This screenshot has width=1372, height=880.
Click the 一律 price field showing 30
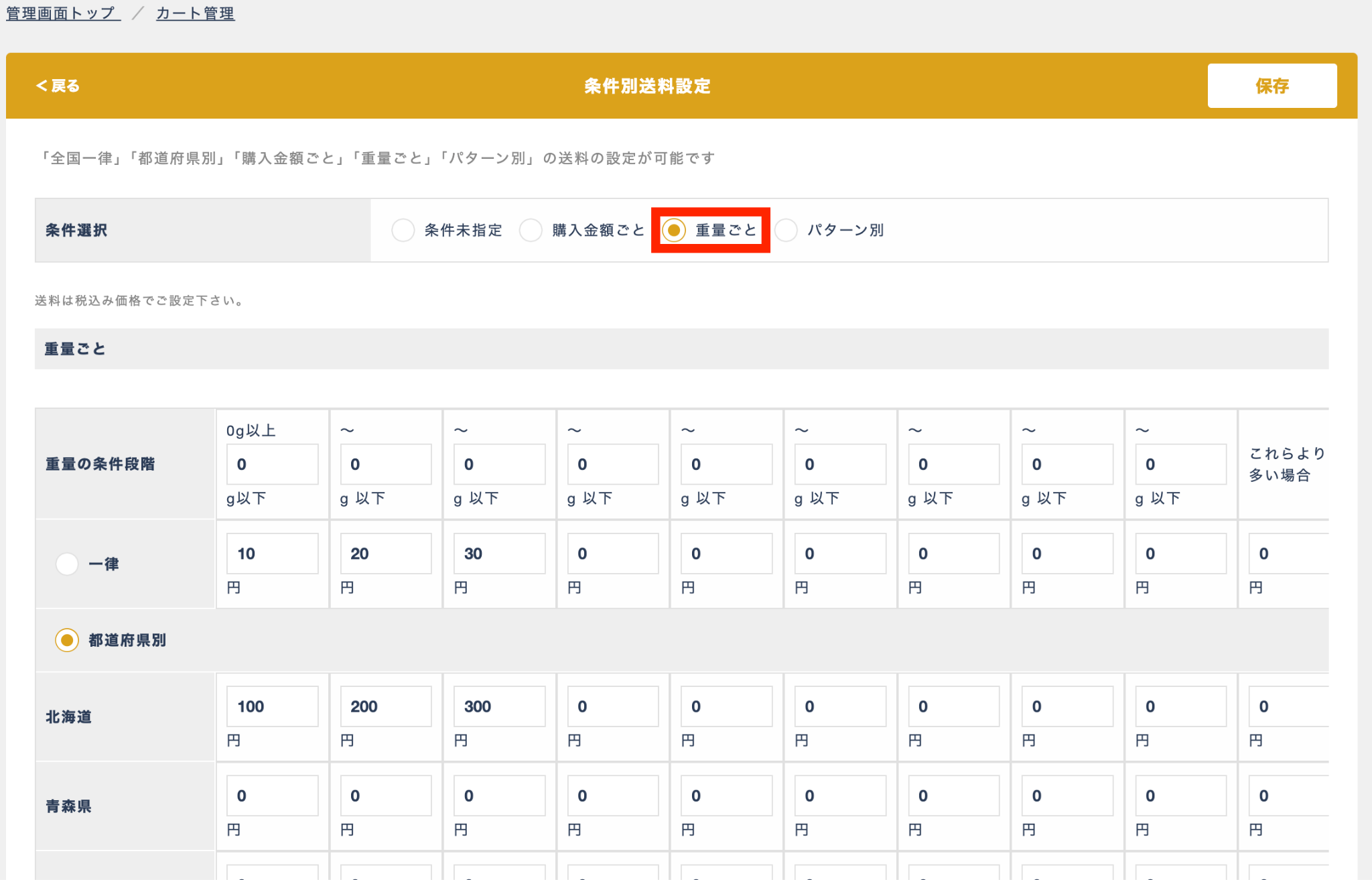coord(499,554)
